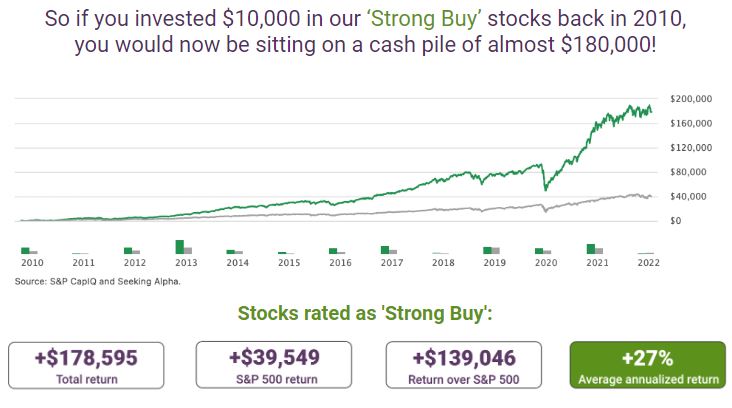Image resolution: width=732 pixels, height=408 pixels.
Task: Click the +$178,595 Total return box
Action: (84, 365)
